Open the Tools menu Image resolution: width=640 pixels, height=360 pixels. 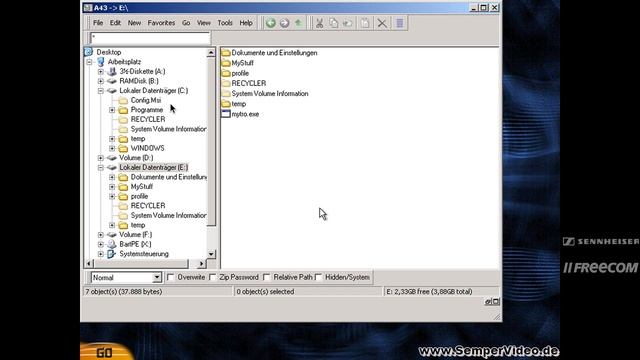coord(225,23)
